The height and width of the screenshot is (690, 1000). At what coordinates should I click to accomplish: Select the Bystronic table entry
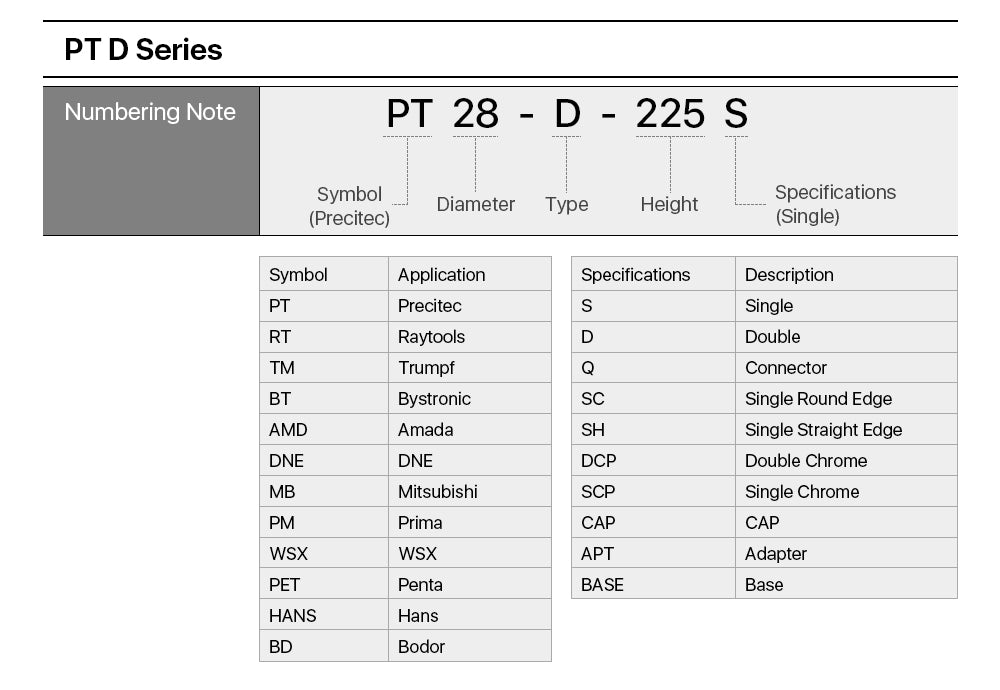pyautogui.click(x=434, y=399)
